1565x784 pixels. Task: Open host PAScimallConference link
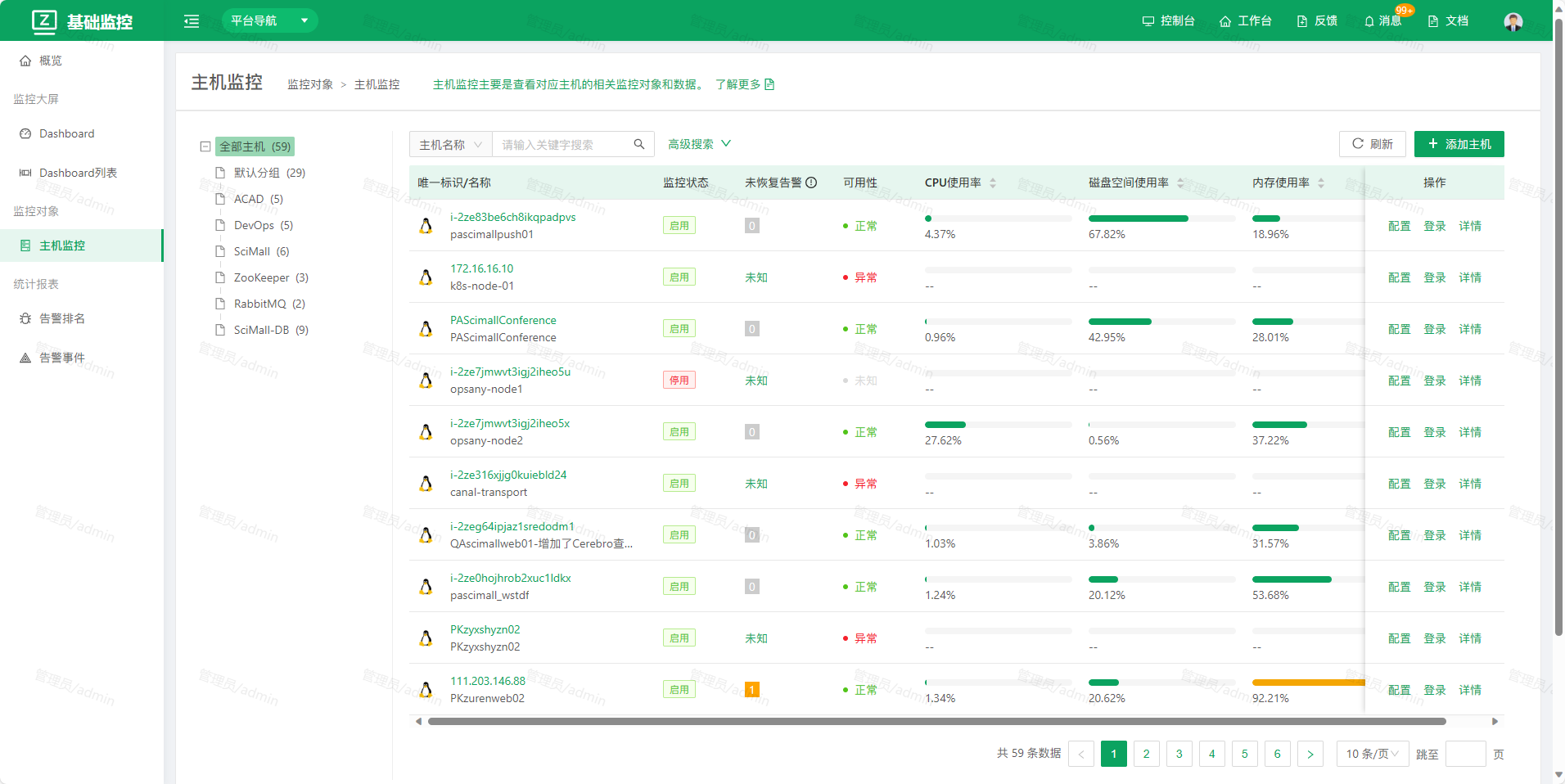503,320
